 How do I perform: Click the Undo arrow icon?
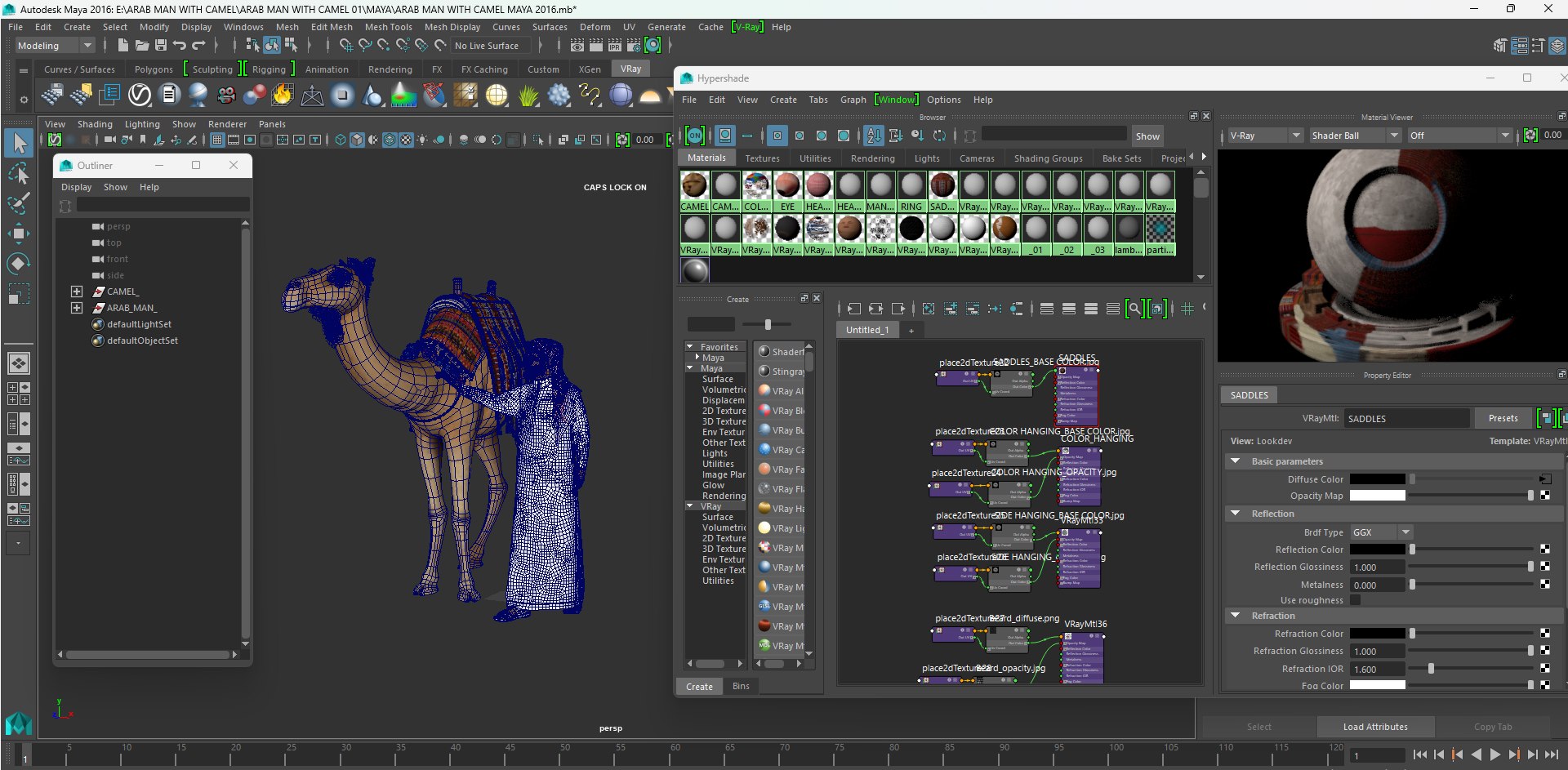[x=180, y=46]
